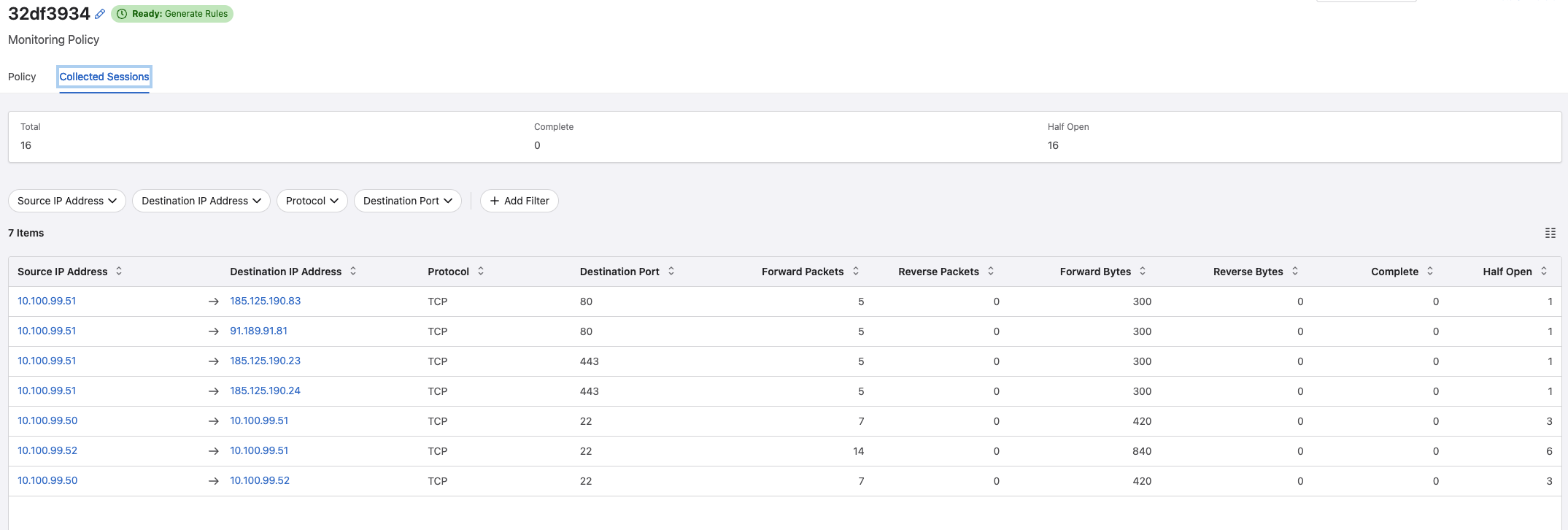Sort by Destination IP Address column arrows
This screenshot has width=1568, height=530.
353,271
